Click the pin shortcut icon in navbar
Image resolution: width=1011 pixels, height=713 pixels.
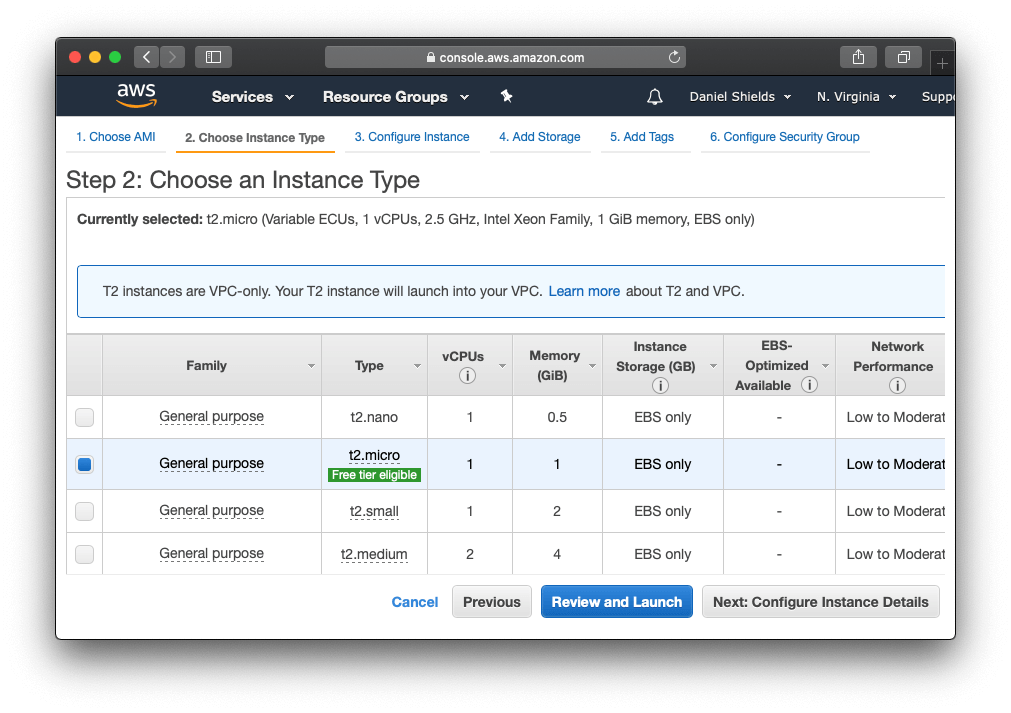click(506, 96)
